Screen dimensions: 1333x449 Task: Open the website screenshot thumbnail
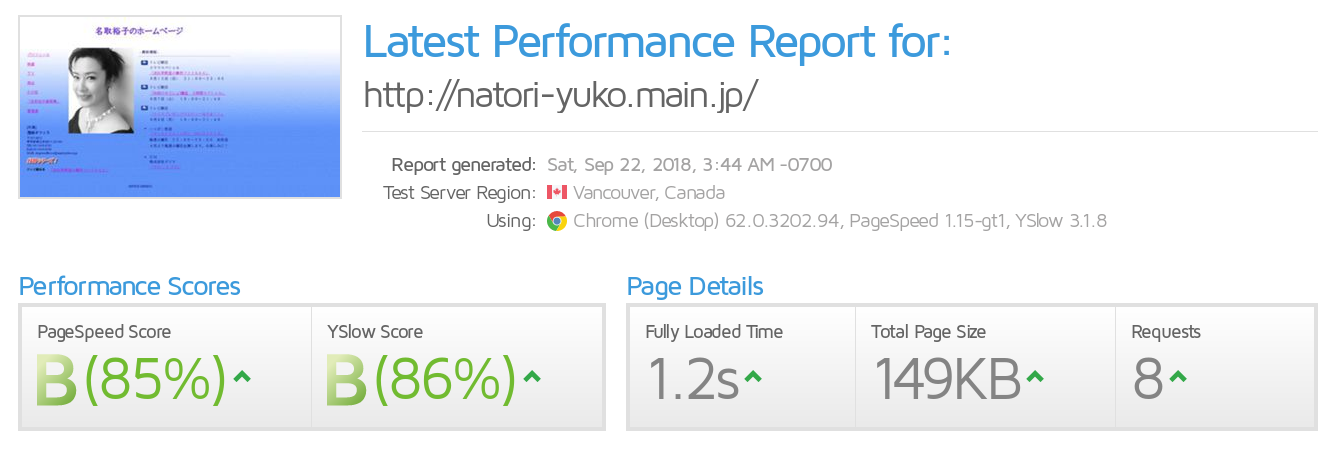point(180,107)
